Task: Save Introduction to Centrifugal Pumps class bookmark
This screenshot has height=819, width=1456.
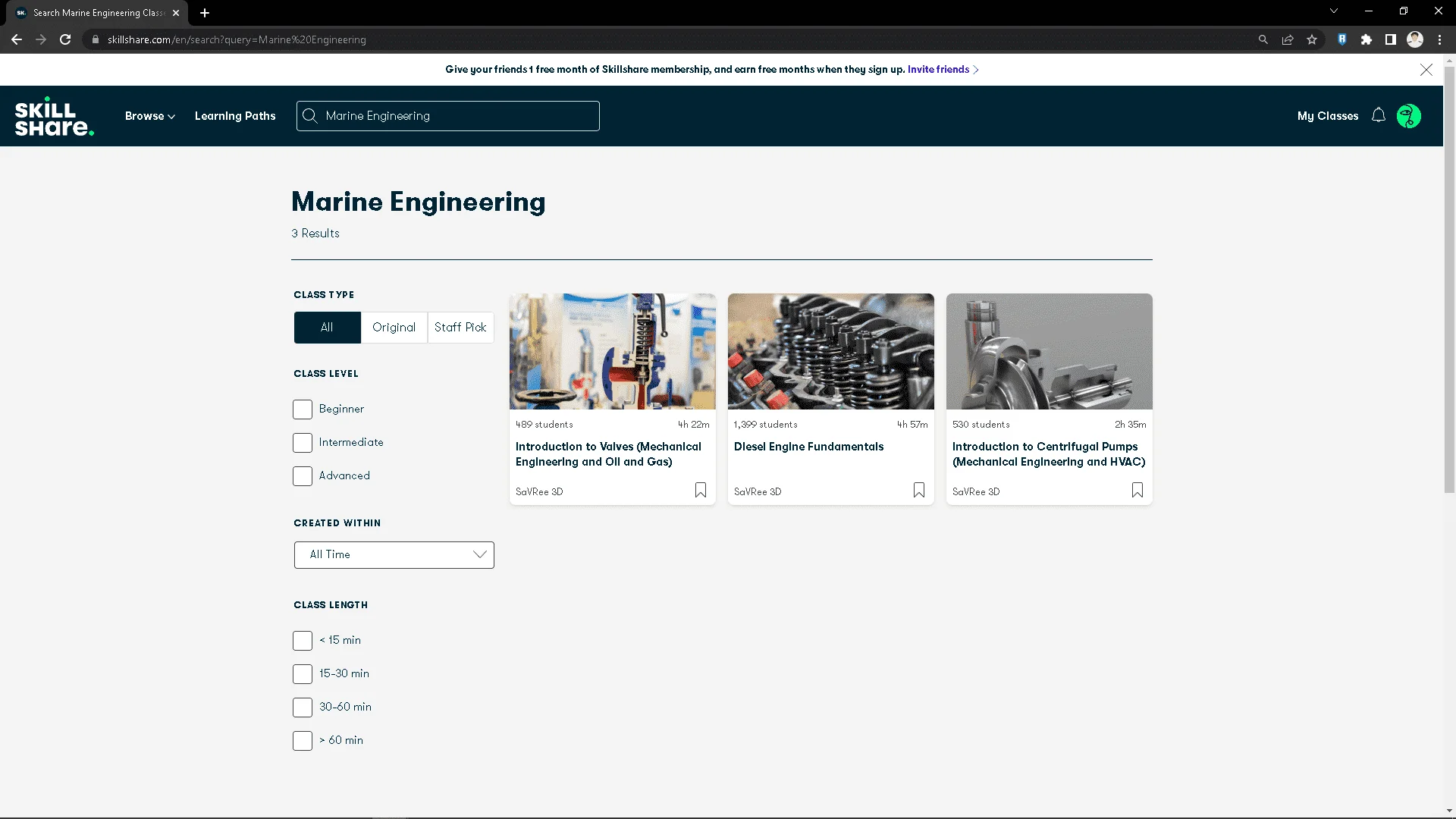Action: click(x=1137, y=491)
